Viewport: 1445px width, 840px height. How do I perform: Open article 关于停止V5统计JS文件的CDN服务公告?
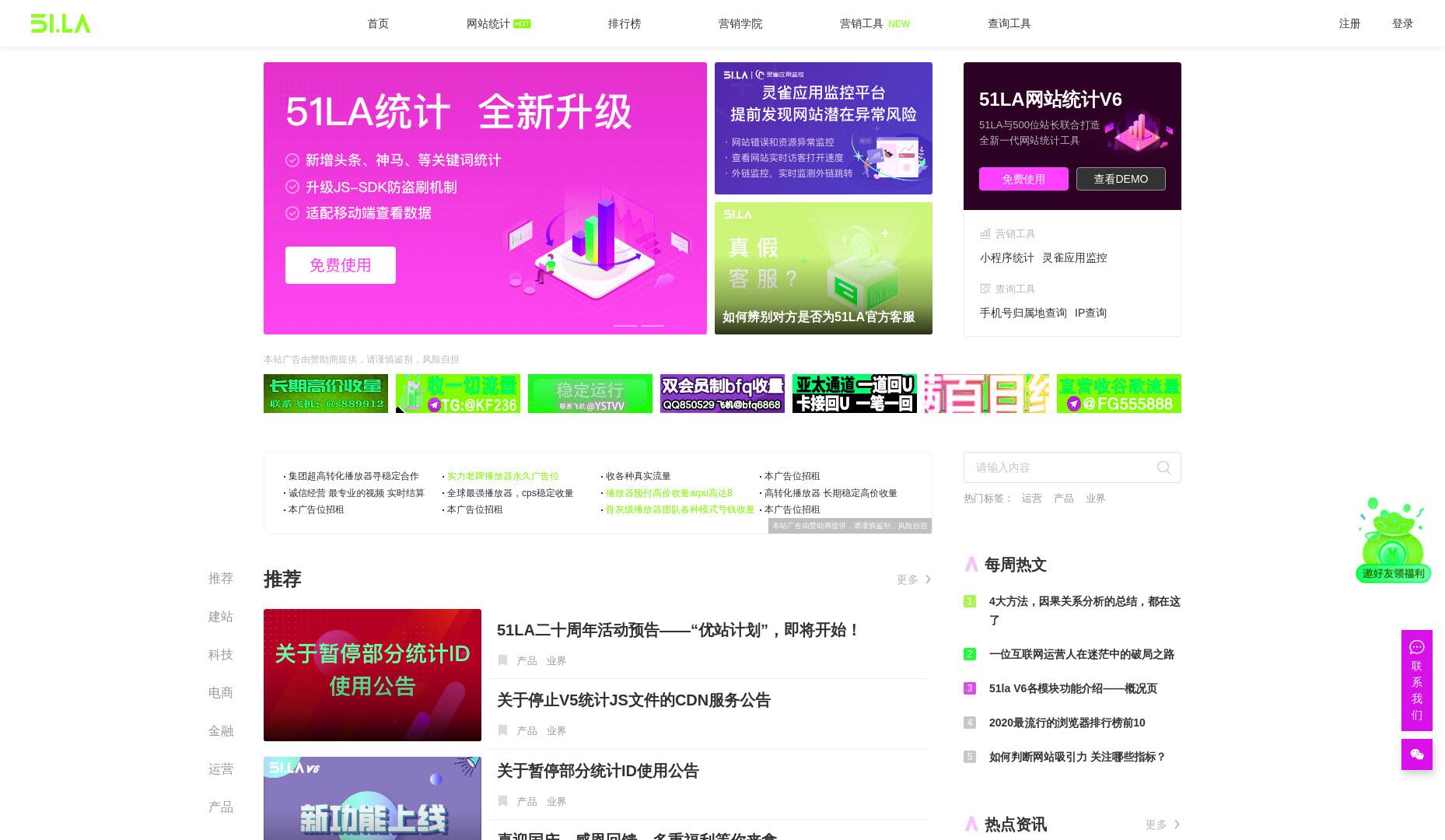pos(633,700)
